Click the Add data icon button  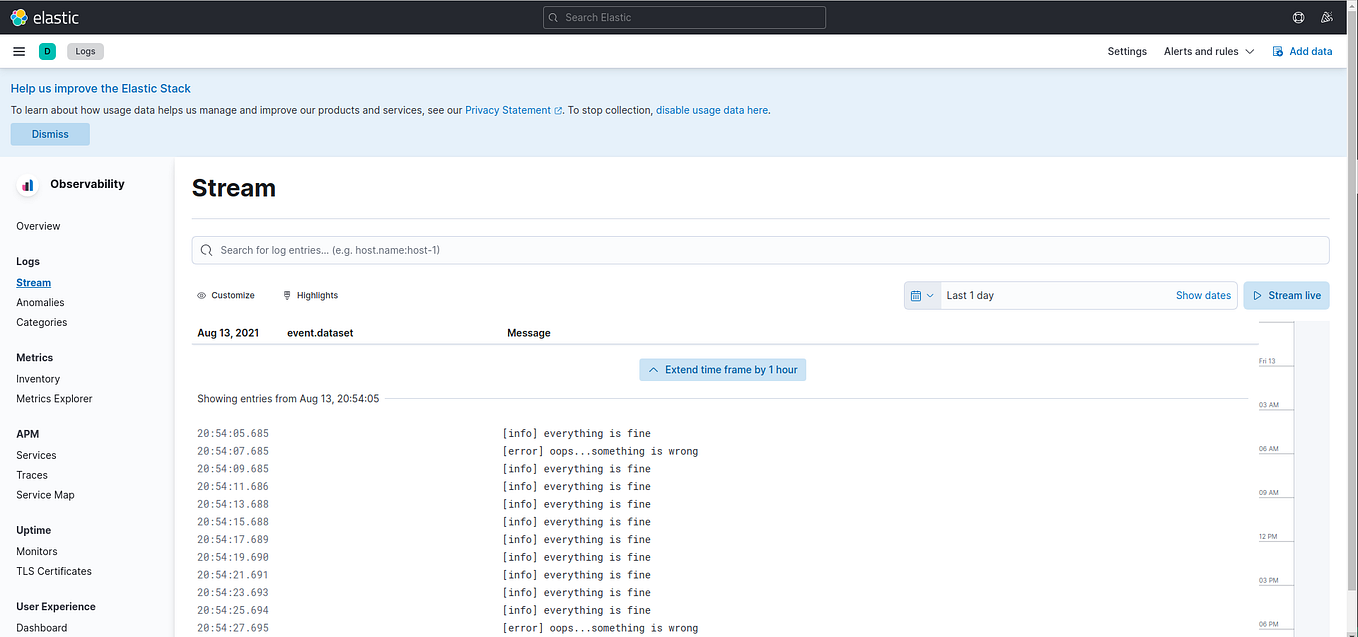(1275, 51)
